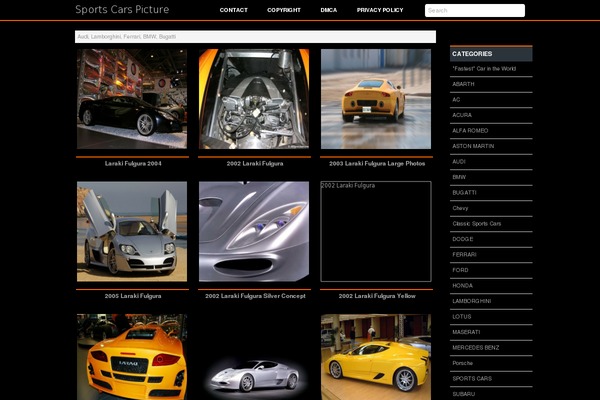The width and height of the screenshot is (600, 400).
Task: Open the ABARTH category
Action: pyautogui.click(x=463, y=84)
